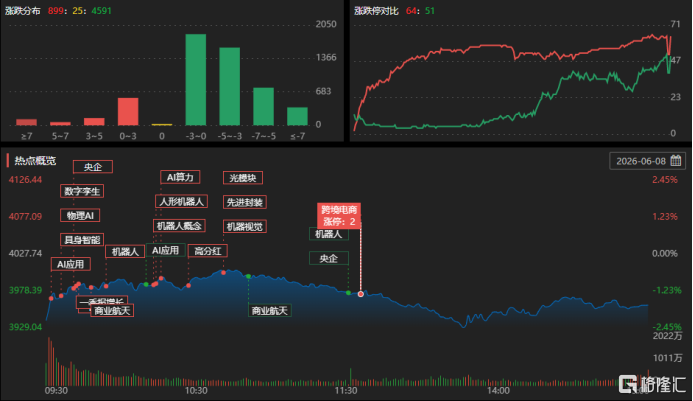The image size is (693, 401).
Task: Click the 3~5 red distribution bar
Action: 94,122
